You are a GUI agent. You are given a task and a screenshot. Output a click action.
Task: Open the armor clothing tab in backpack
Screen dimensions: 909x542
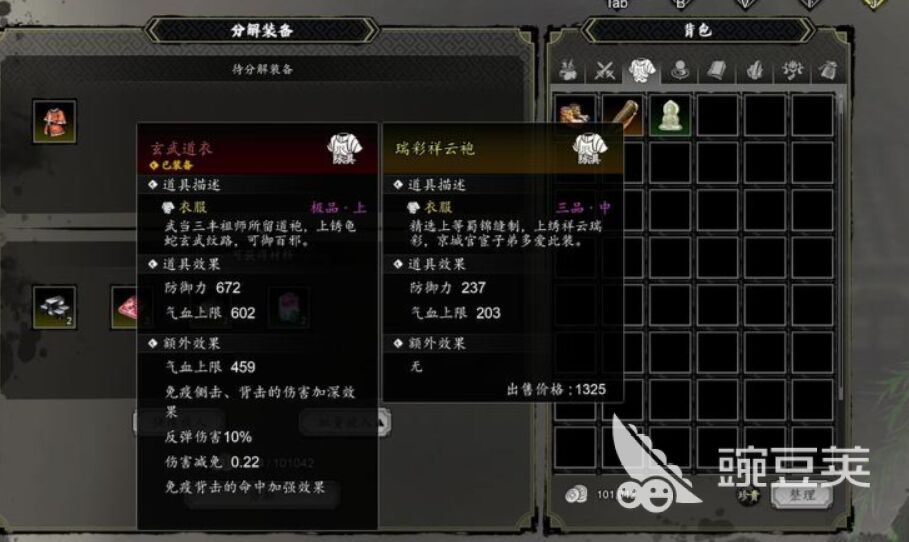tap(642, 70)
